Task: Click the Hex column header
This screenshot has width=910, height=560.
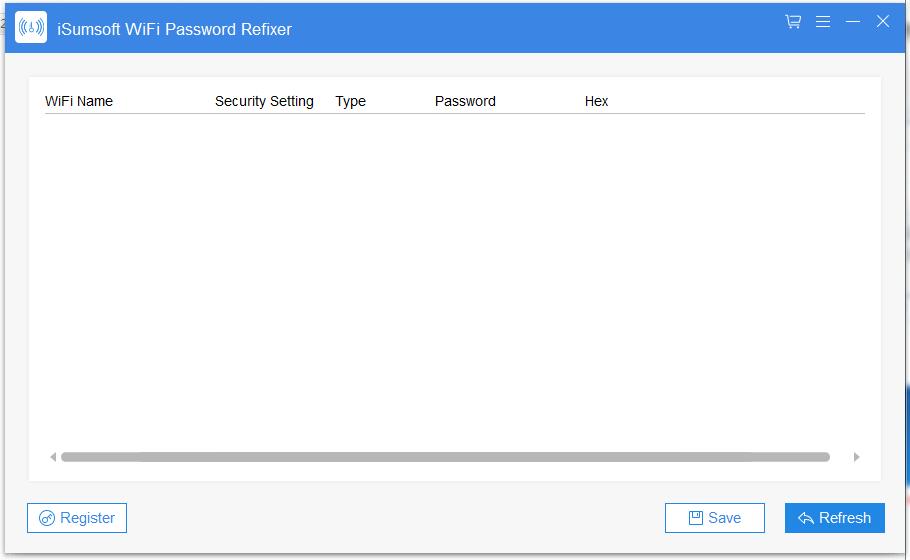Action: 596,101
